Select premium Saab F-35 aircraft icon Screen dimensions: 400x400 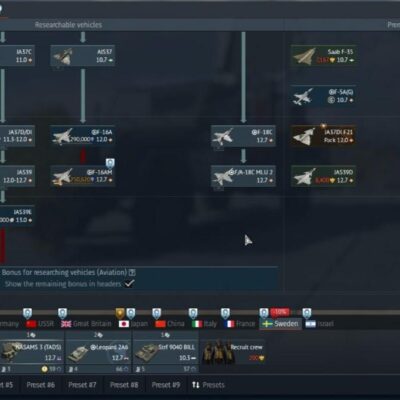(323, 55)
